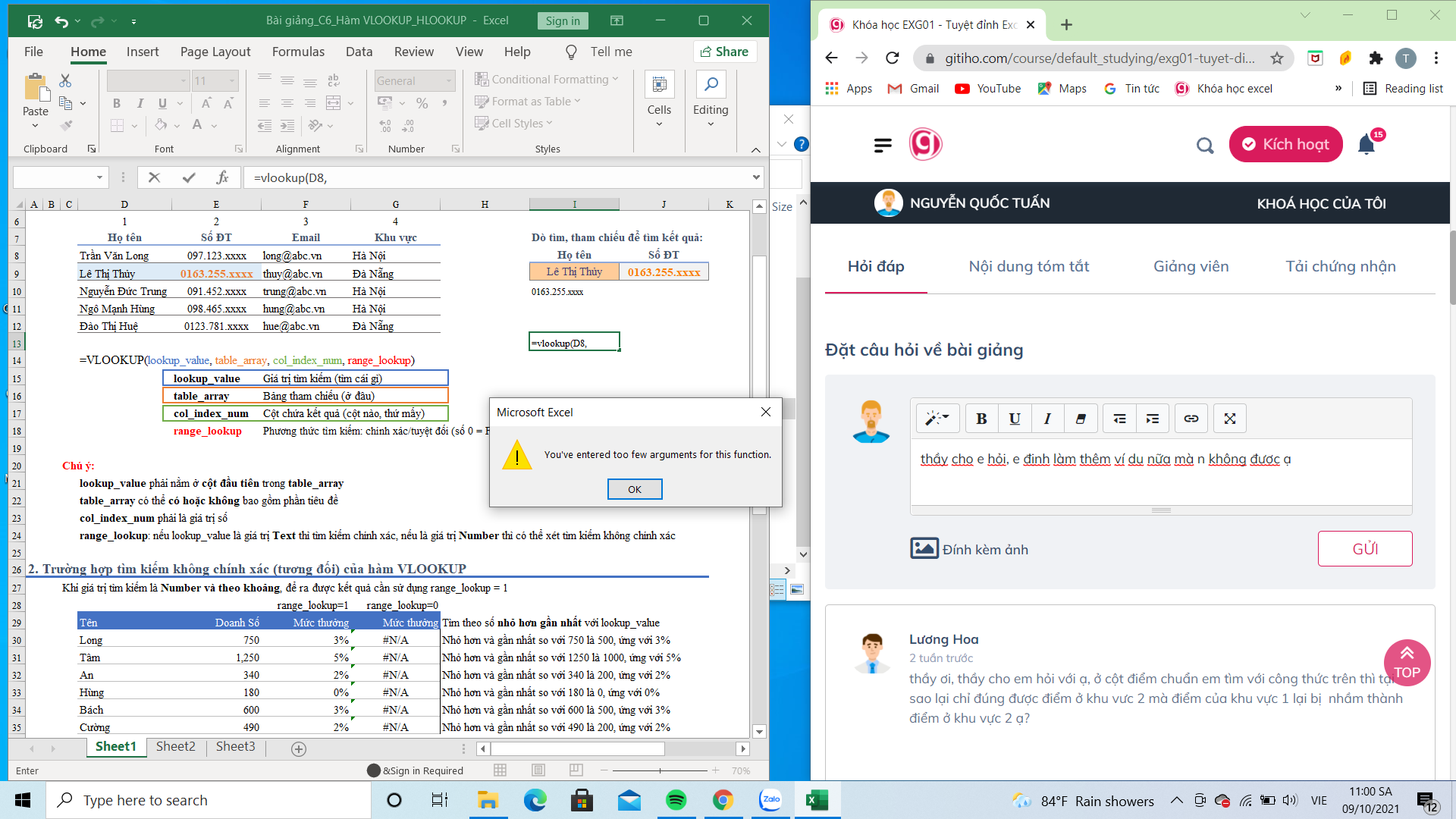Viewport: 1456px width, 819px height.
Task: Click the notification bell icon
Action: pos(1366,144)
